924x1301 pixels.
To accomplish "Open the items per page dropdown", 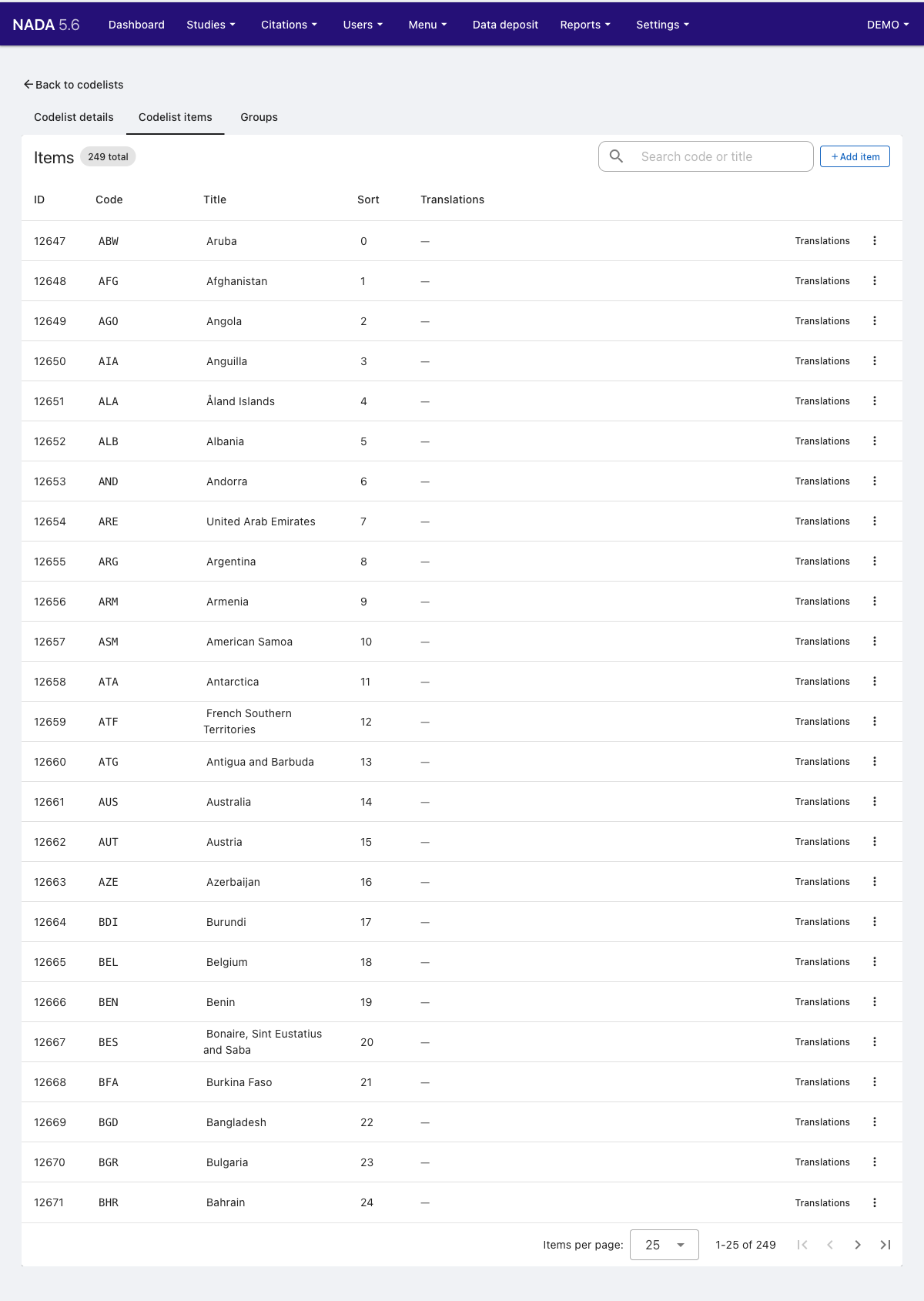I will (665, 1245).
